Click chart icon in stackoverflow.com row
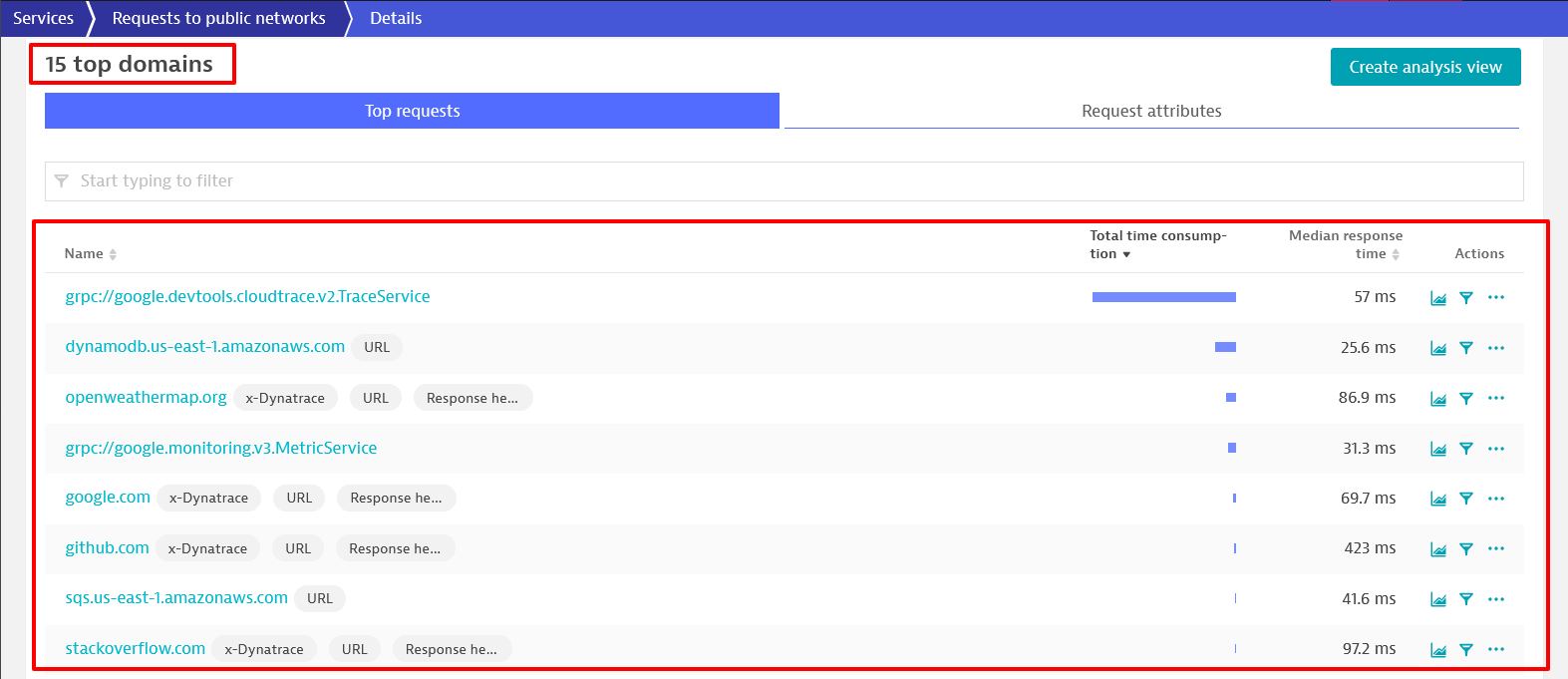1568x679 pixels. pyautogui.click(x=1437, y=649)
